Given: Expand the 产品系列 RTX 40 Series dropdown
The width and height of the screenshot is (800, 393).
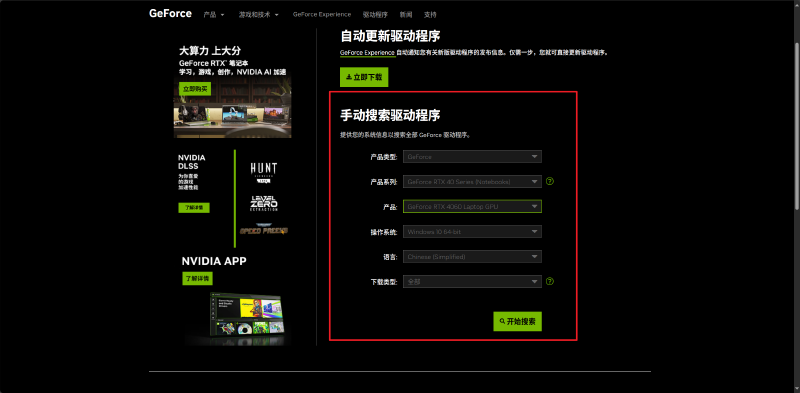Looking at the screenshot, I should pyautogui.click(x=472, y=181).
